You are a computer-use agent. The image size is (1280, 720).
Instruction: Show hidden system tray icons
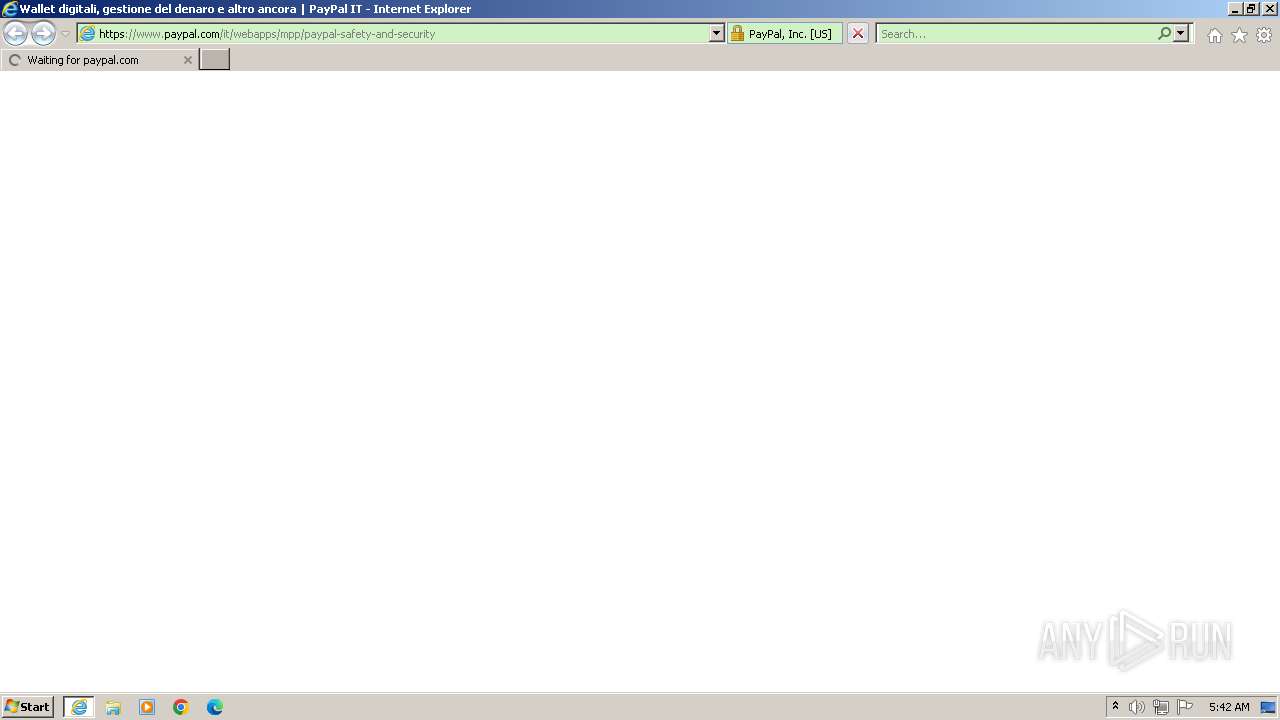point(1115,707)
